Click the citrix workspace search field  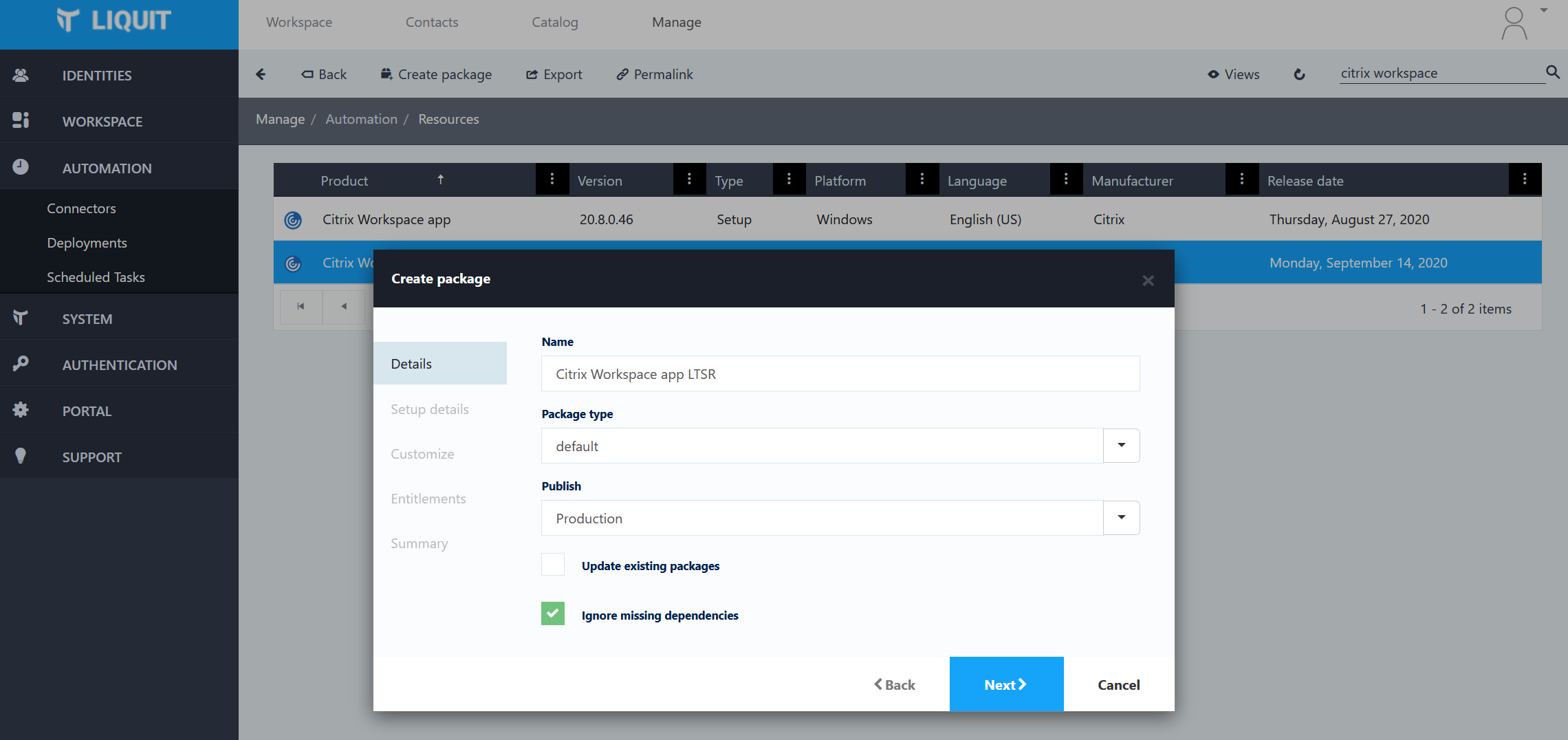1441,73
